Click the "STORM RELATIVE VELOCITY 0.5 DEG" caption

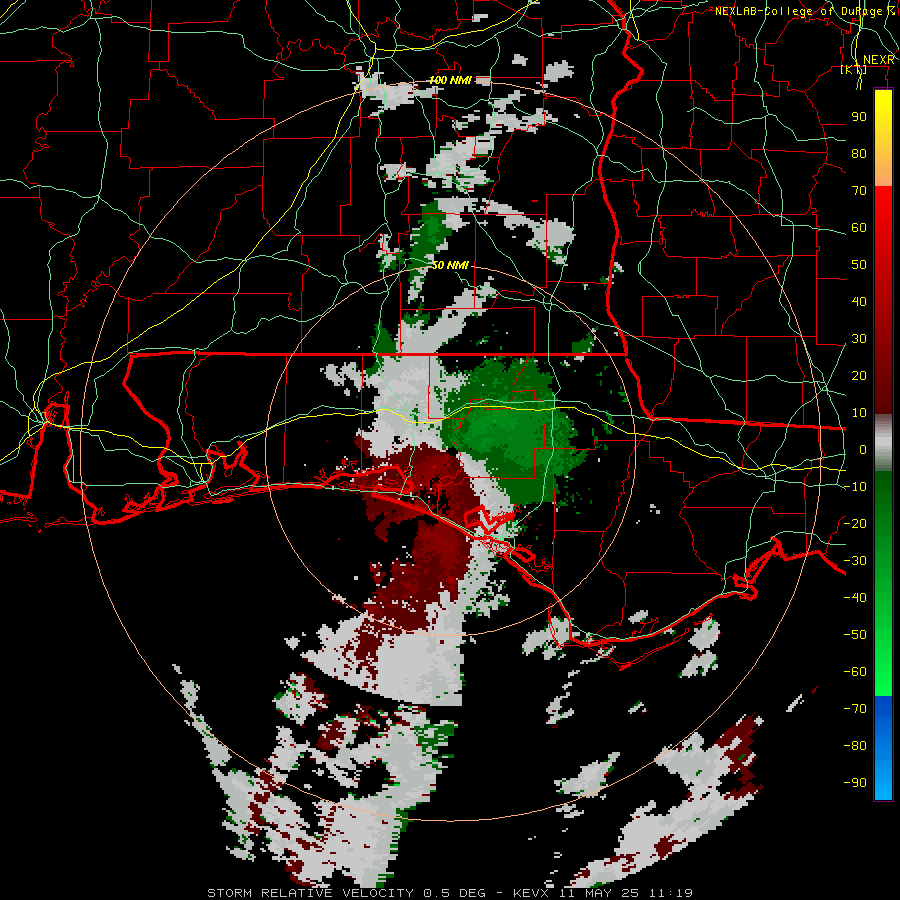(x=346, y=893)
